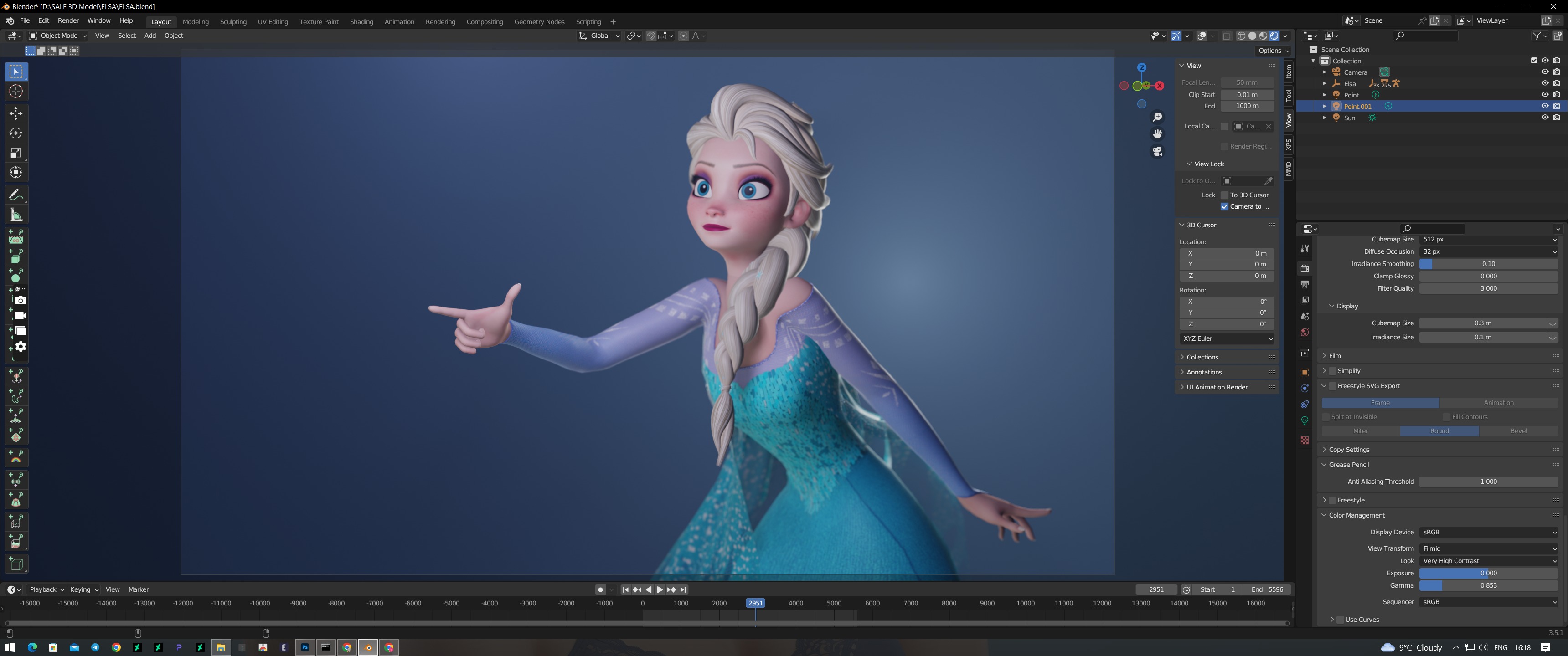Activate the Transform tool
The image size is (1568, 656).
[16, 172]
